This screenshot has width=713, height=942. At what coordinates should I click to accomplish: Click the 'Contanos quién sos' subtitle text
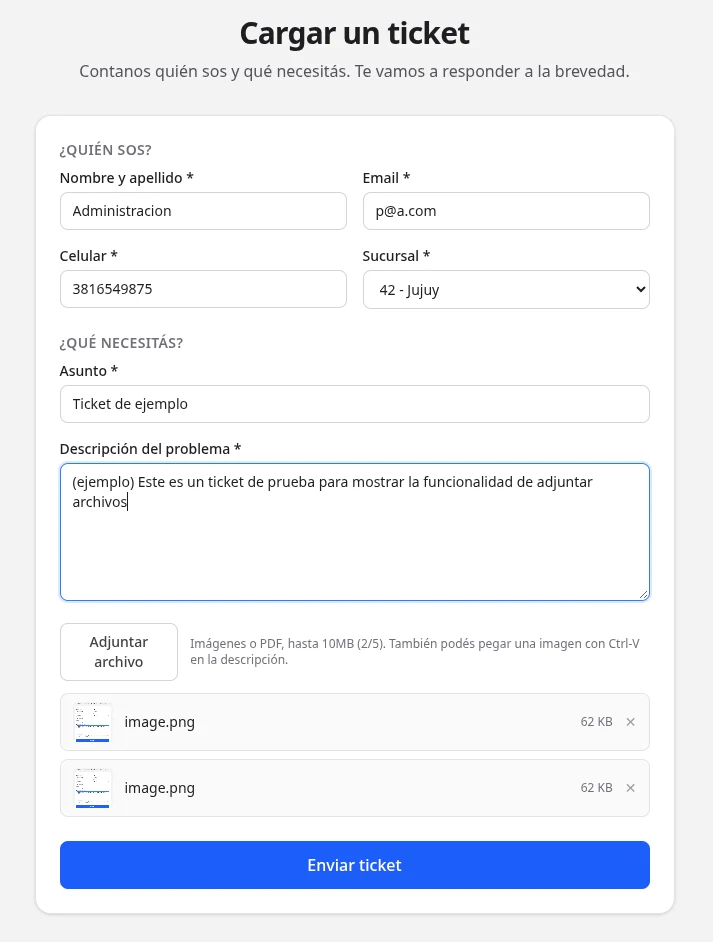pyautogui.click(x=354, y=71)
